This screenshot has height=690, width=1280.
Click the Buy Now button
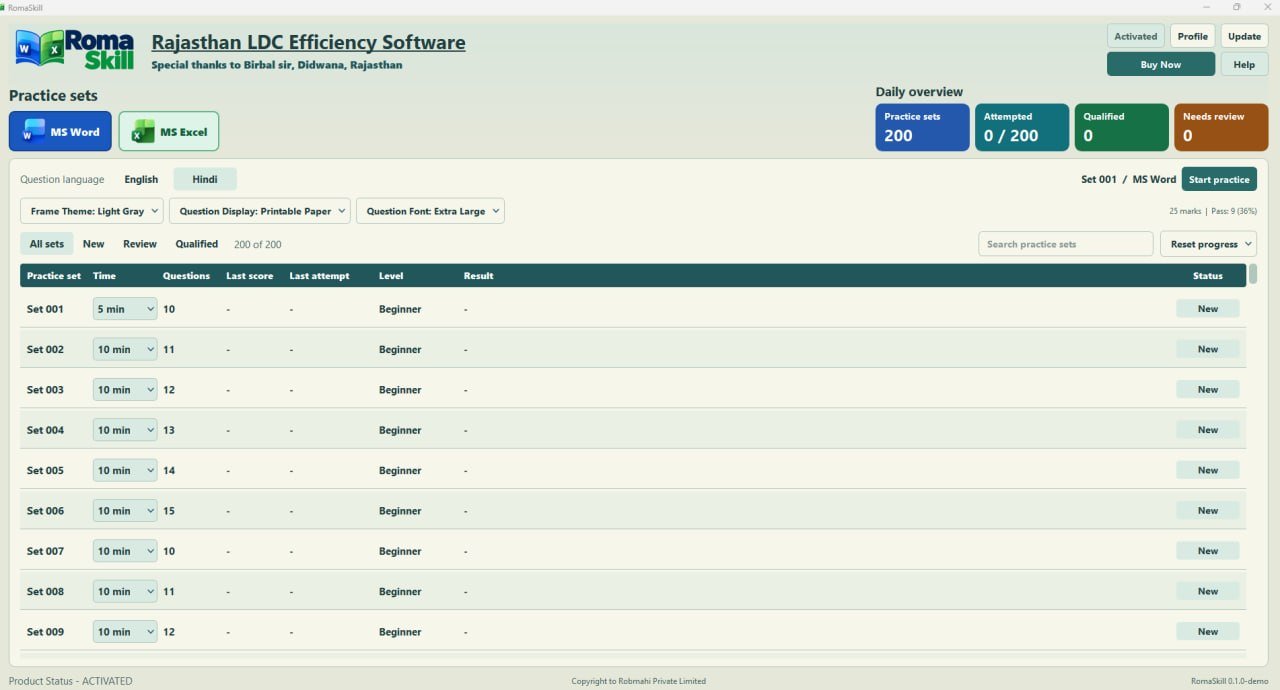[1161, 64]
